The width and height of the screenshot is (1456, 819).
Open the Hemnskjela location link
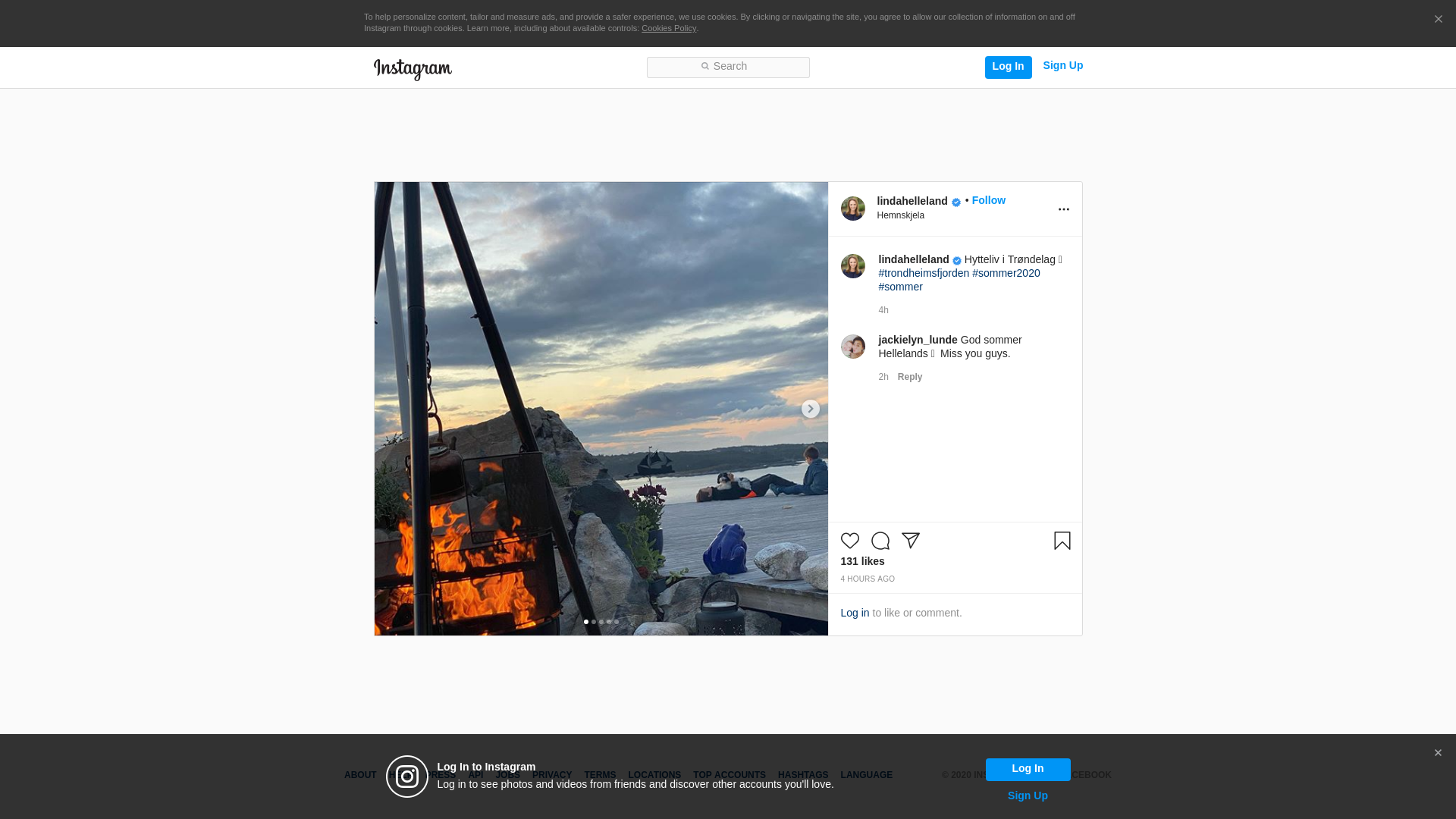pyautogui.click(x=900, y=215)
